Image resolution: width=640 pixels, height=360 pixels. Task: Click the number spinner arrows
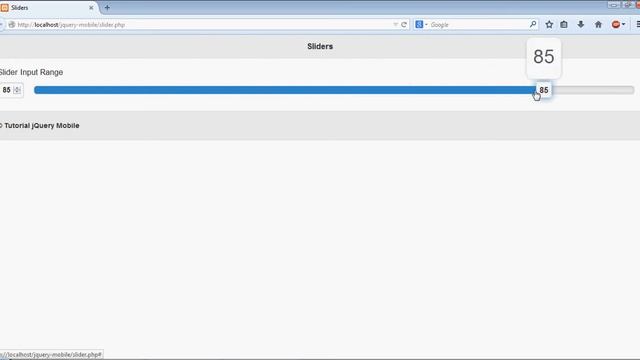(17, 90)
